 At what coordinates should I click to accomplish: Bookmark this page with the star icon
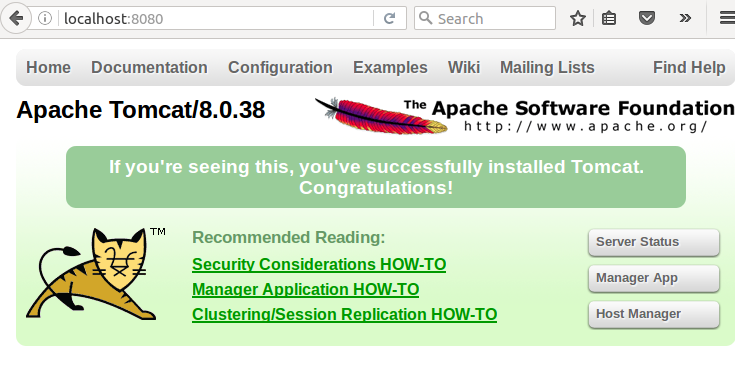578,18
